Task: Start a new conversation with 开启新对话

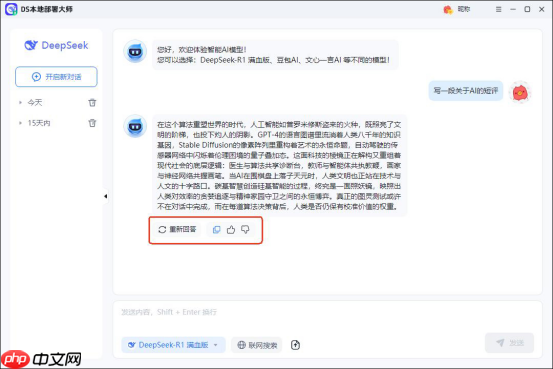Action: (56, 77)
